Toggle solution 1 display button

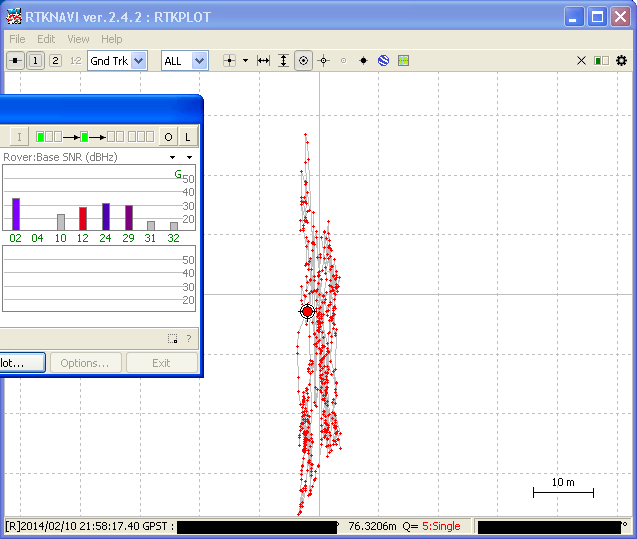pos(35,61)
